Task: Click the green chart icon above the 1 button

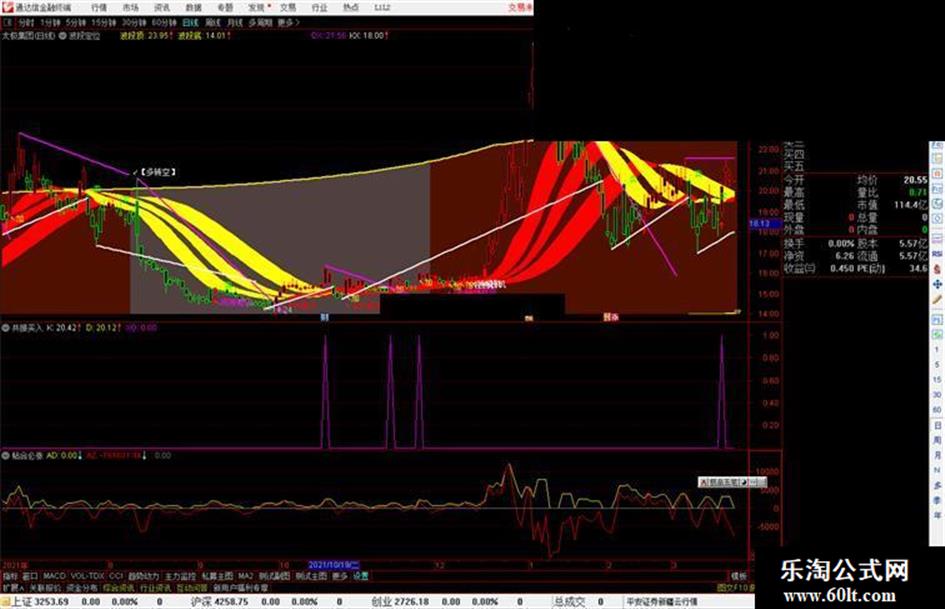Action: tap(937, 334)
